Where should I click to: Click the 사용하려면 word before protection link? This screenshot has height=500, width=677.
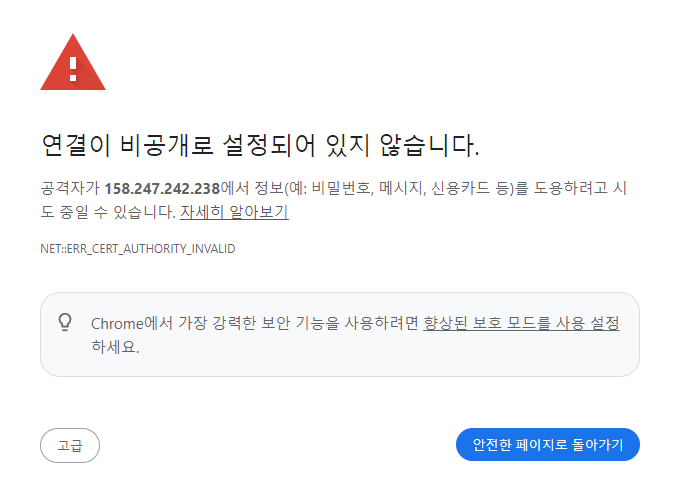tap(381, 323)
